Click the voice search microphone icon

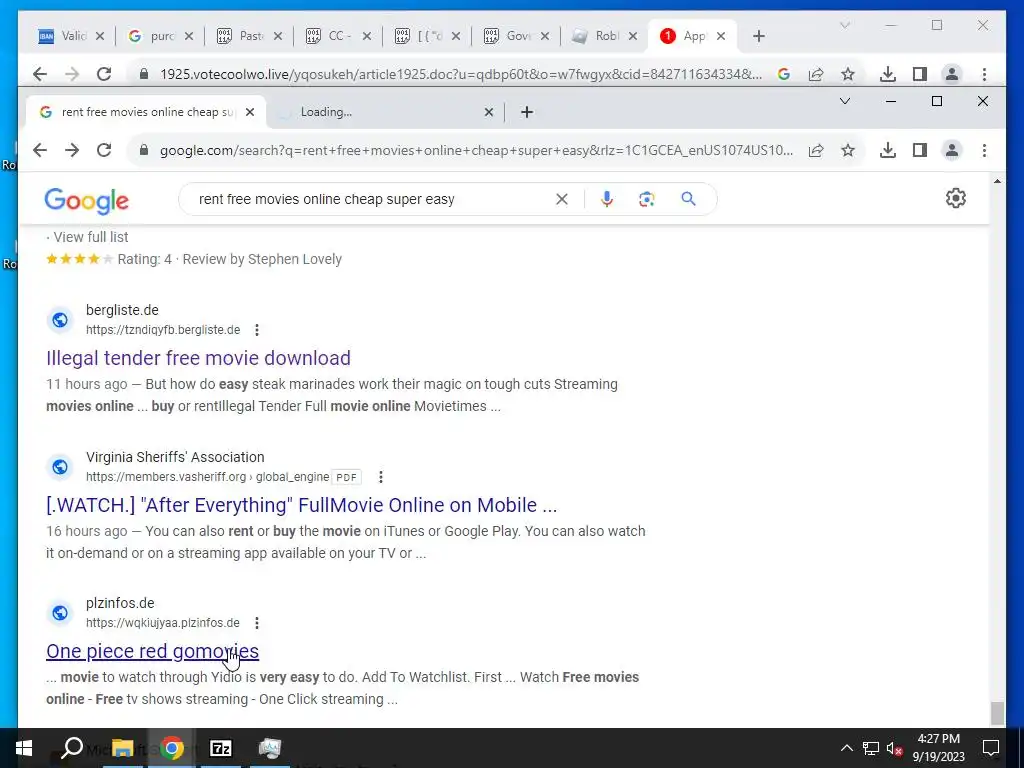tap(607, 199)
